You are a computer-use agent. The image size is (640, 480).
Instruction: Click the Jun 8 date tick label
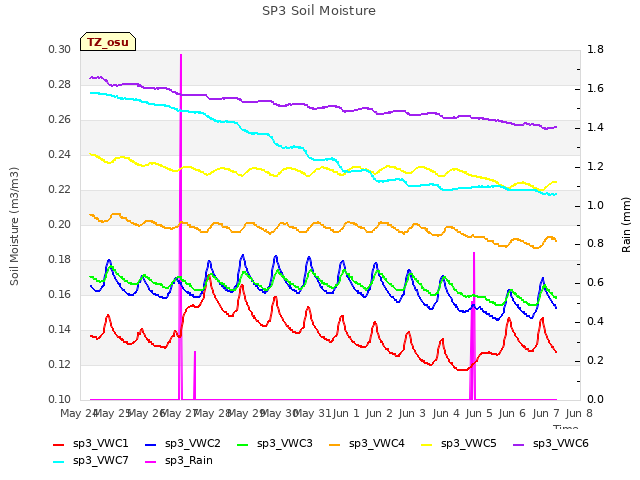click(579, 413)
